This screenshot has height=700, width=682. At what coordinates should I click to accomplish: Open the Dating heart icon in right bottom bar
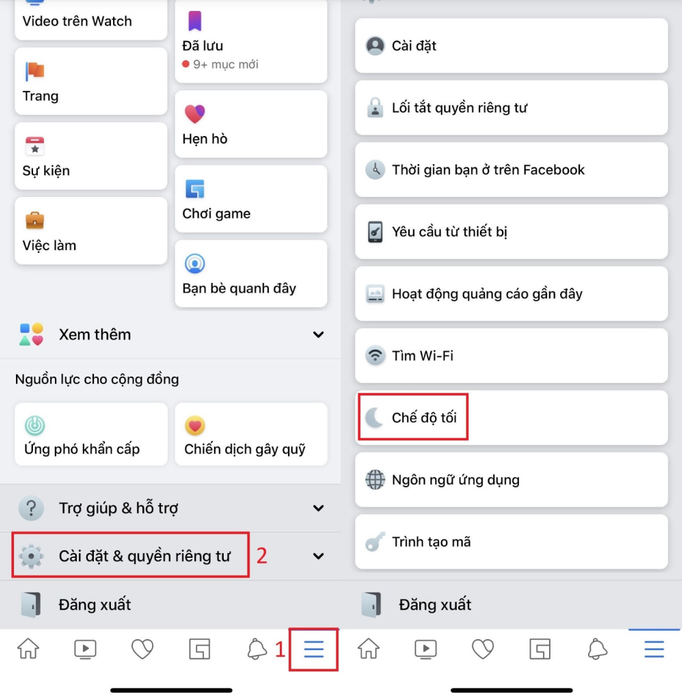point(483,649)
